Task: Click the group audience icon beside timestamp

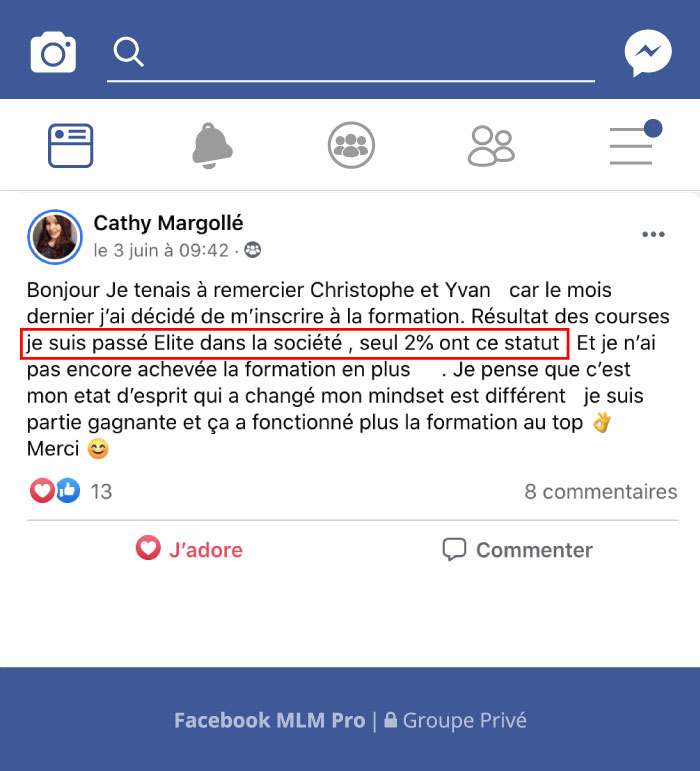Action: 253,250
